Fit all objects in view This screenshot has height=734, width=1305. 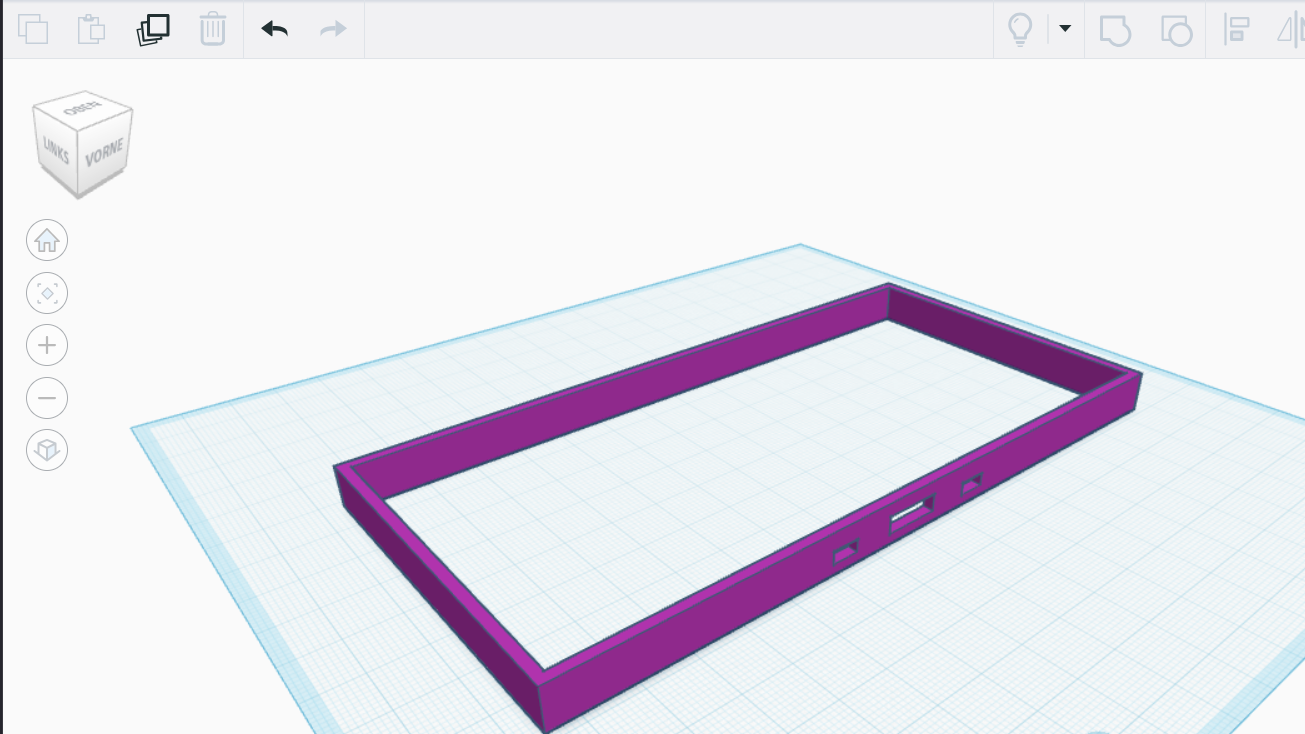(x=47, y=293)
